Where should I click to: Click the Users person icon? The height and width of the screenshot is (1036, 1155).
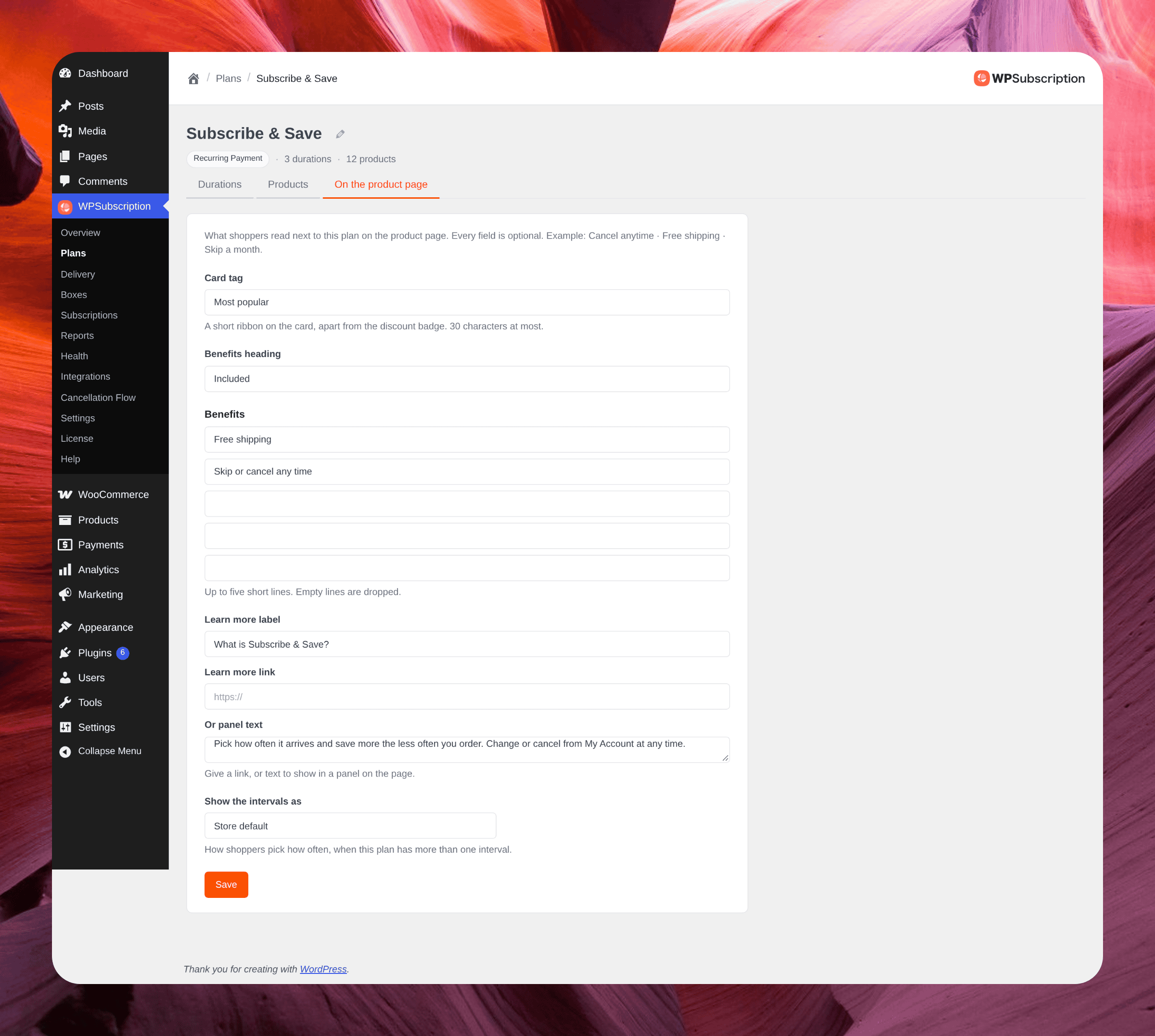click(x=65, y=678)
